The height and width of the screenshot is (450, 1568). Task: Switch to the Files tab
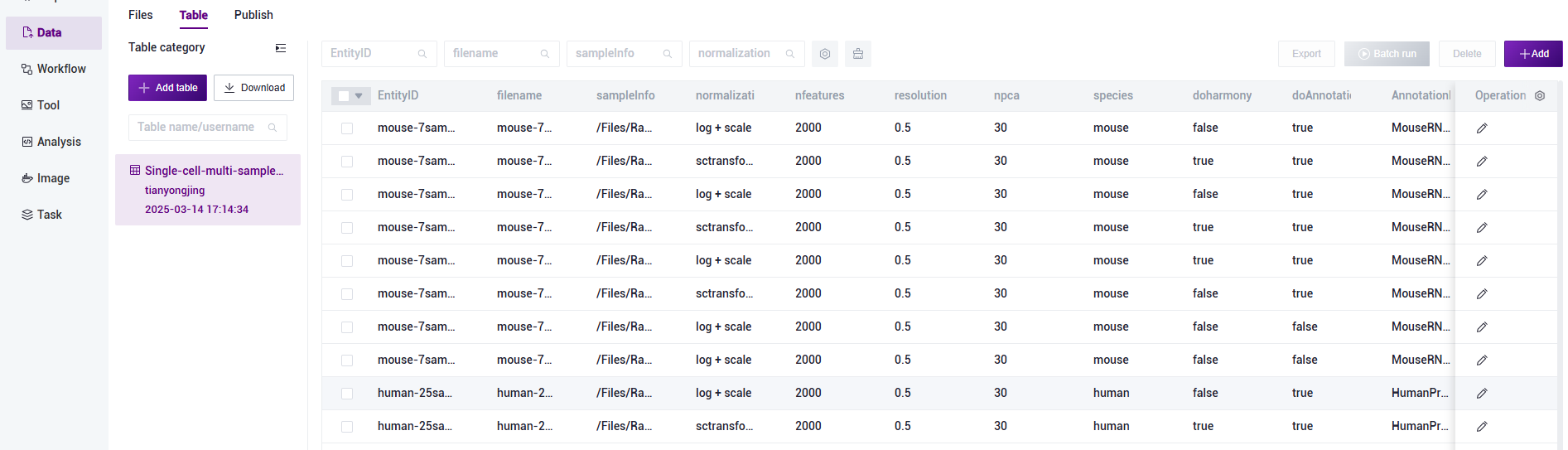pos(140,15)
